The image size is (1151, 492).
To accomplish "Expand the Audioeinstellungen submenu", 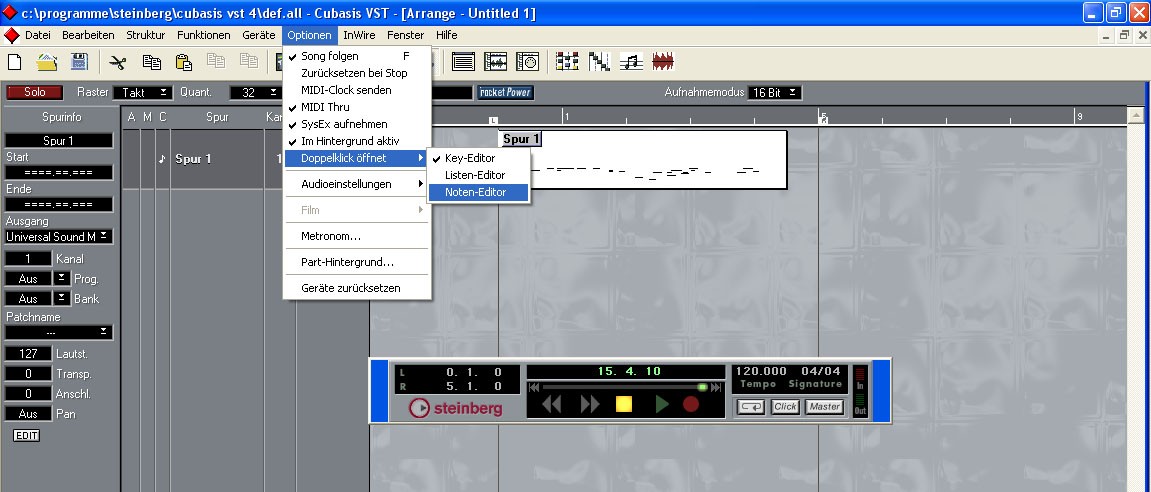I will pyautogui.click(x=357, y=184).
